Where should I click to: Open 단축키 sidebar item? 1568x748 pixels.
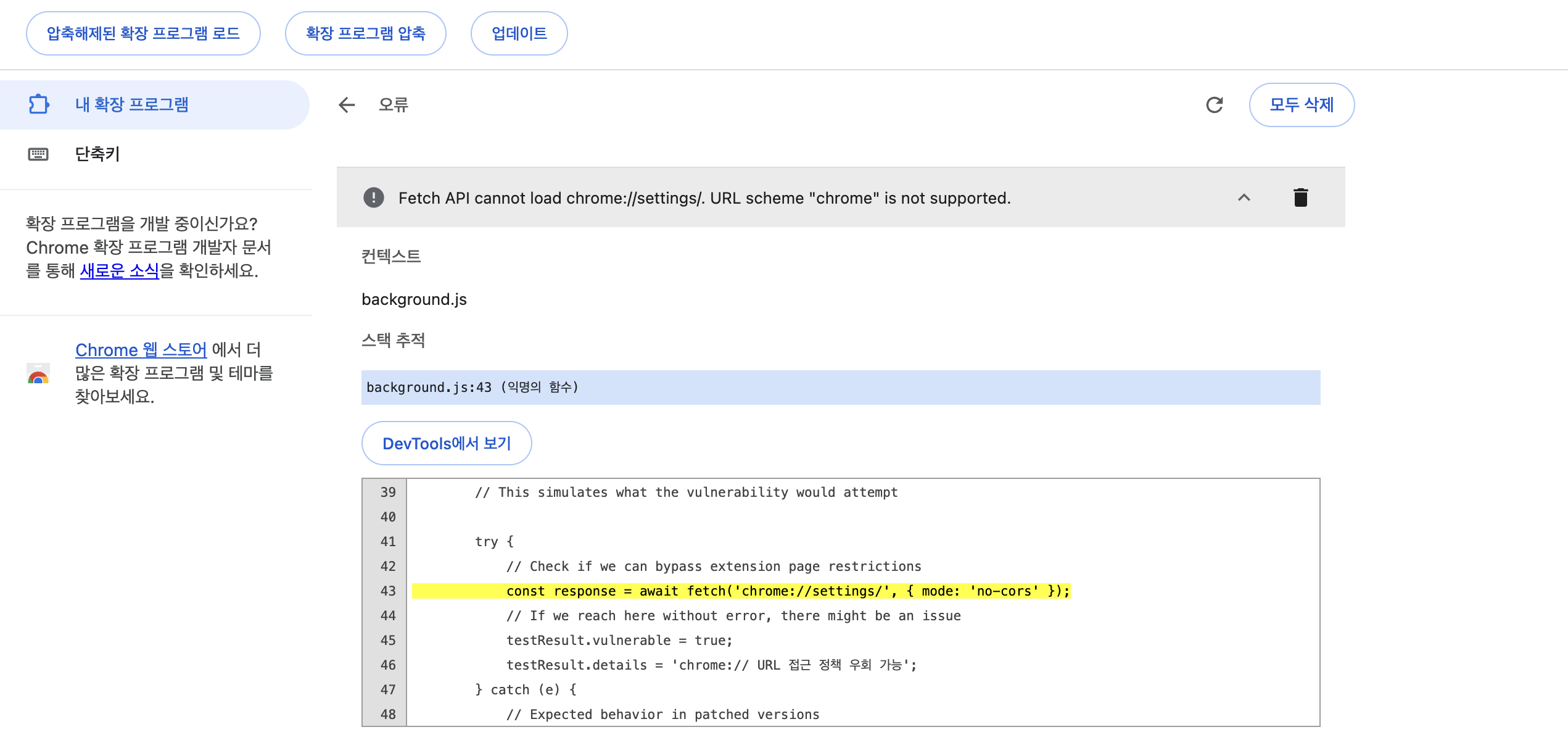97,154
